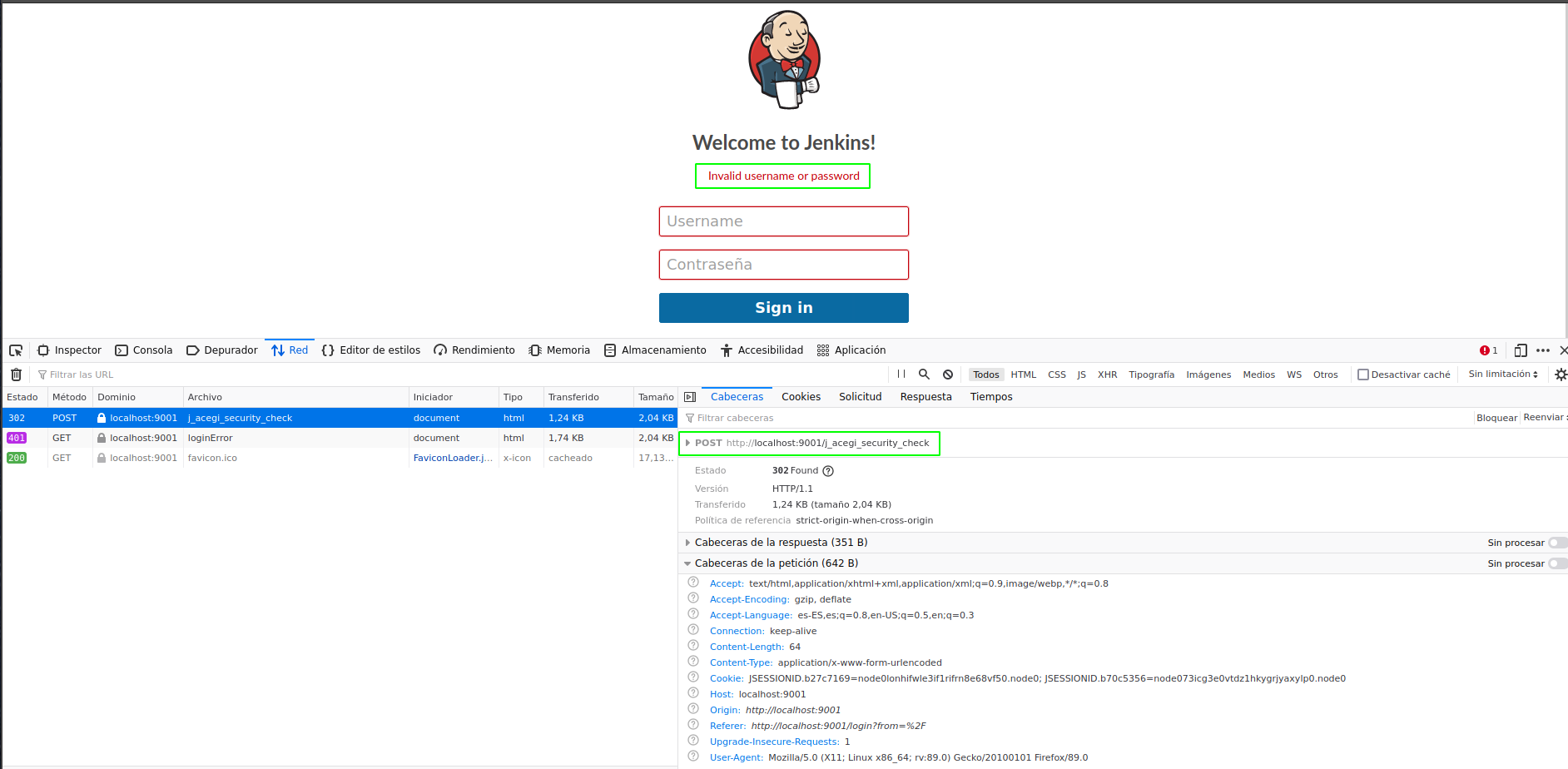
Task: Open help icon for Accept header
Action: point(693,583)
